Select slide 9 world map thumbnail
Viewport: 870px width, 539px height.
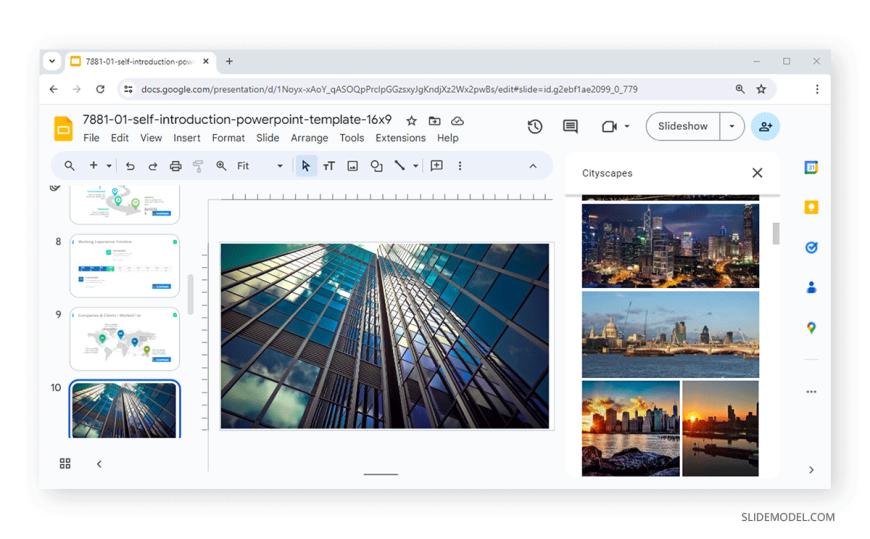coord(124,339)
